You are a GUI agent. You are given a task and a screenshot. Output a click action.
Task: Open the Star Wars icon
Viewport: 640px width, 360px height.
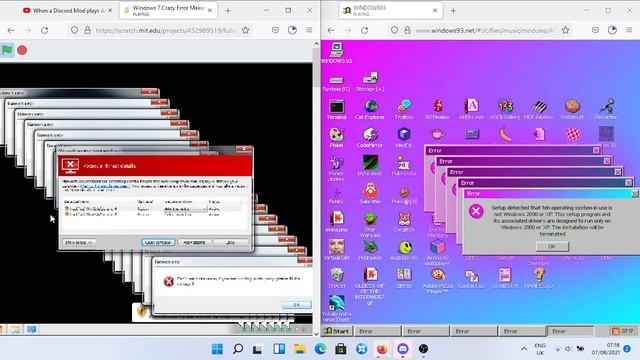(370, 224)
